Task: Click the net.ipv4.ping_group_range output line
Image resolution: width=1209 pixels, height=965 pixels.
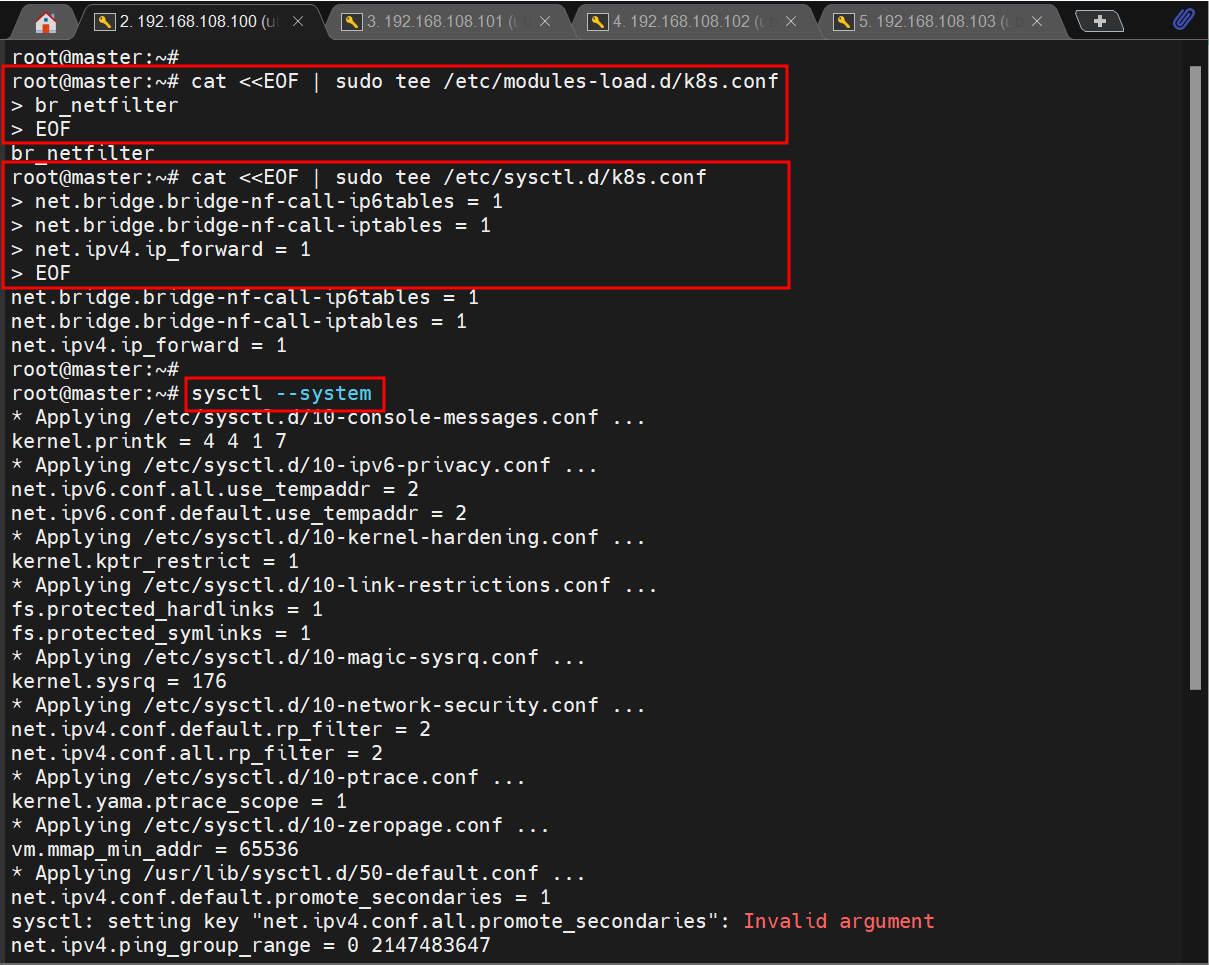Action: pos(250,945)
